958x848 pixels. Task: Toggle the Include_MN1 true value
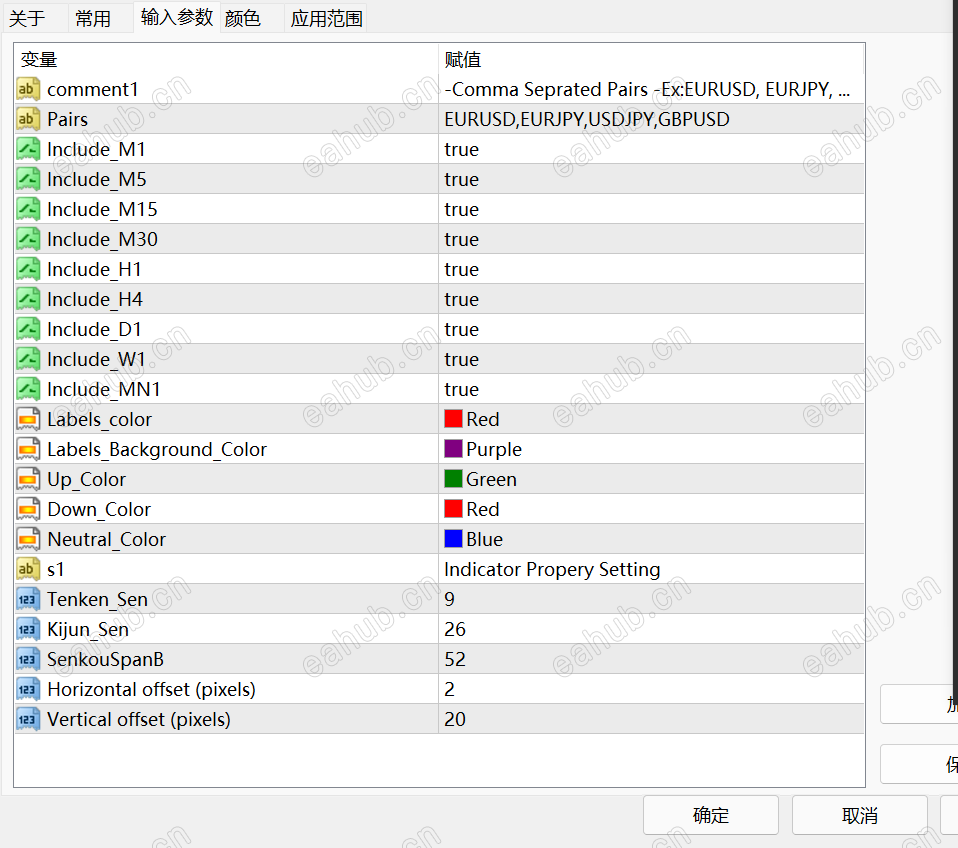click(x=600, y=389)
